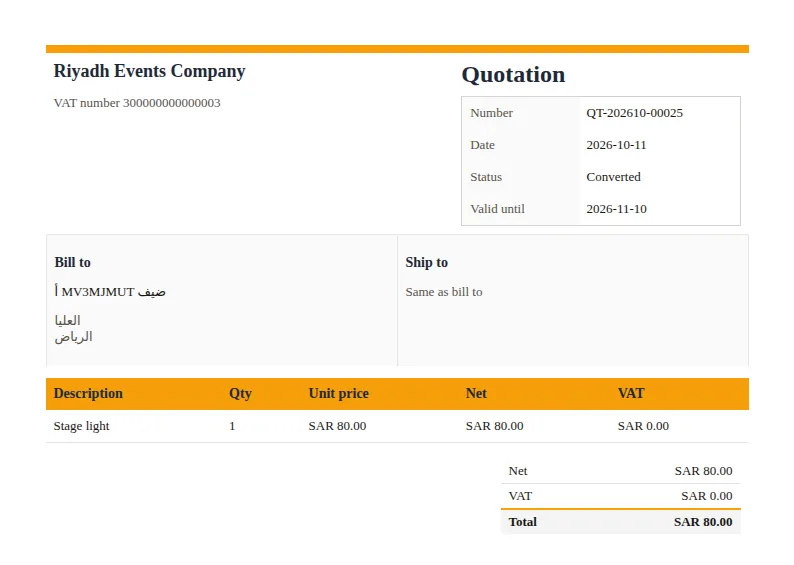Image resolution: width=794 pixels, height=565 pixels.
Task: Click the net SAR 80.00 in item row
Action: point(495,426)
